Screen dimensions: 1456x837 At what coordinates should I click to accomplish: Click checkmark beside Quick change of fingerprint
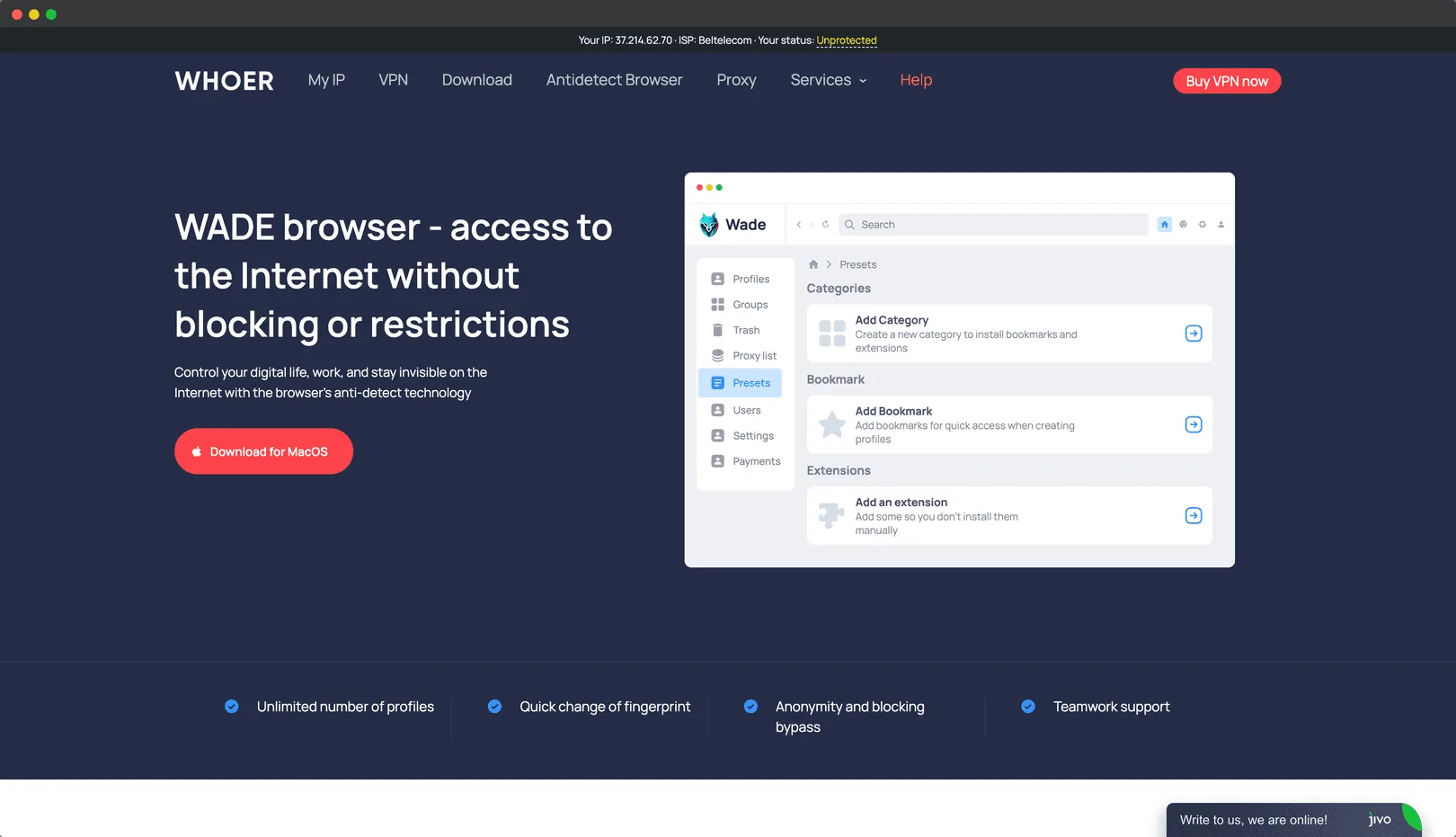click(x=494, y=707)
